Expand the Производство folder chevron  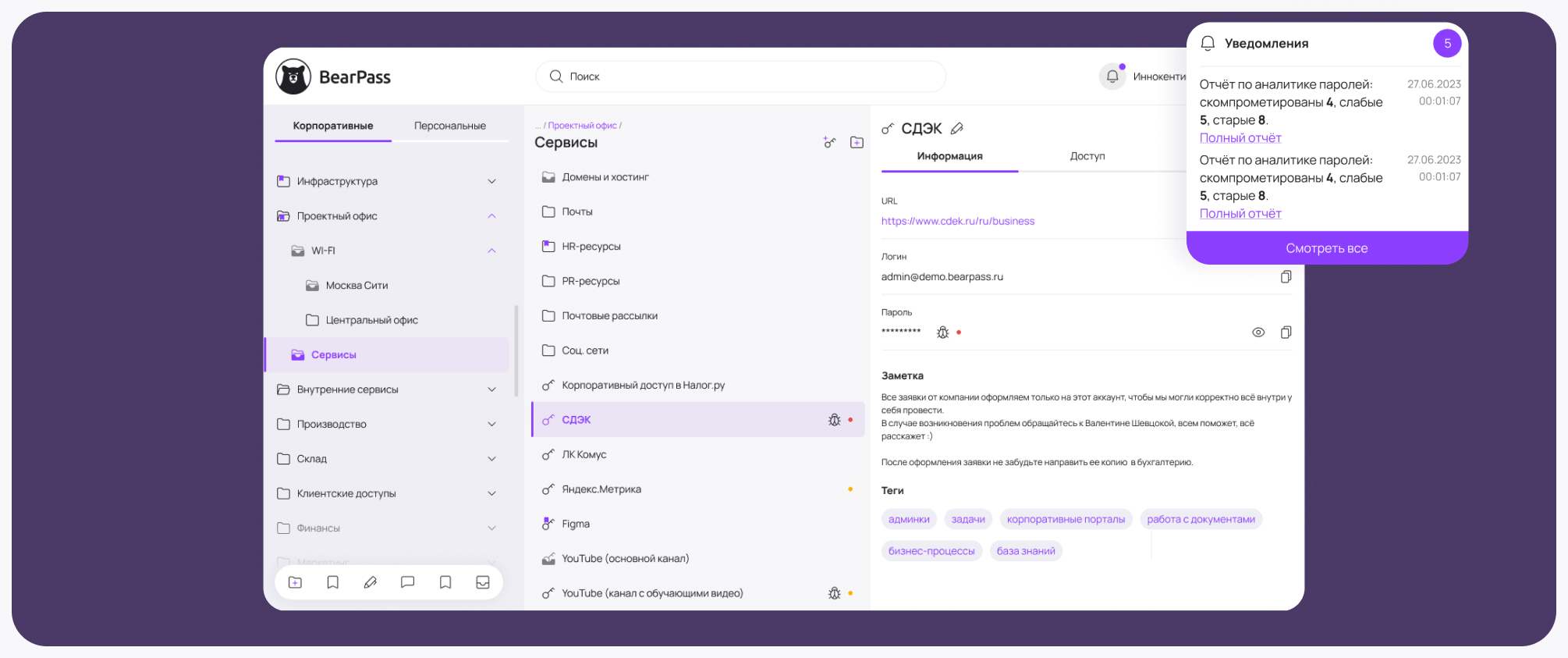coord(491,425)
